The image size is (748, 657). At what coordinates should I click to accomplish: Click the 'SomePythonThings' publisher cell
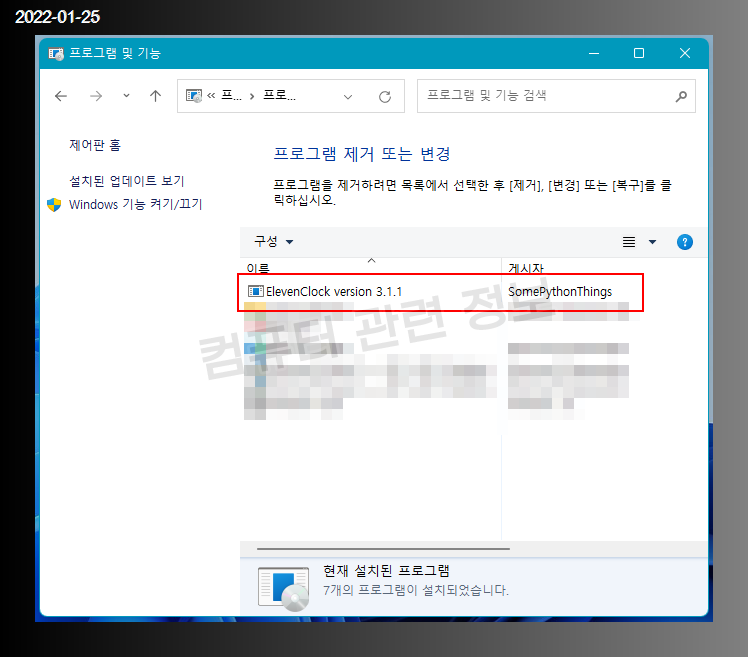click(560, 292)
